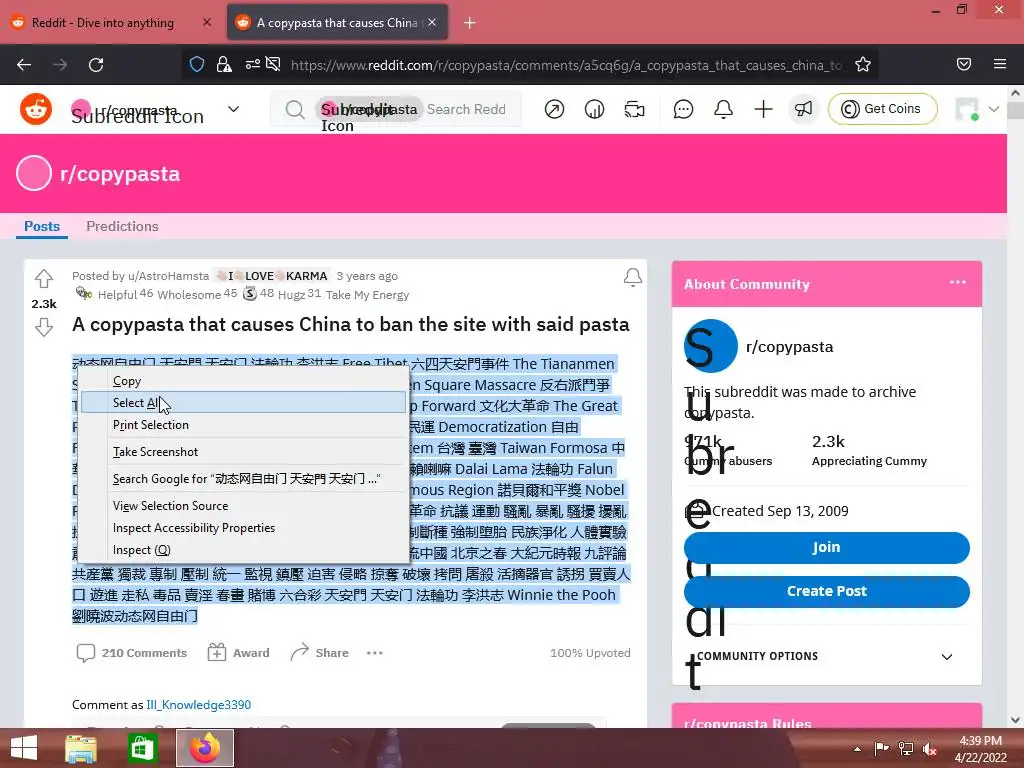Open the Ill_Knowledge3390 username link
The width and height of the screenshot is (1024, 768).
(x=199, y=705)
